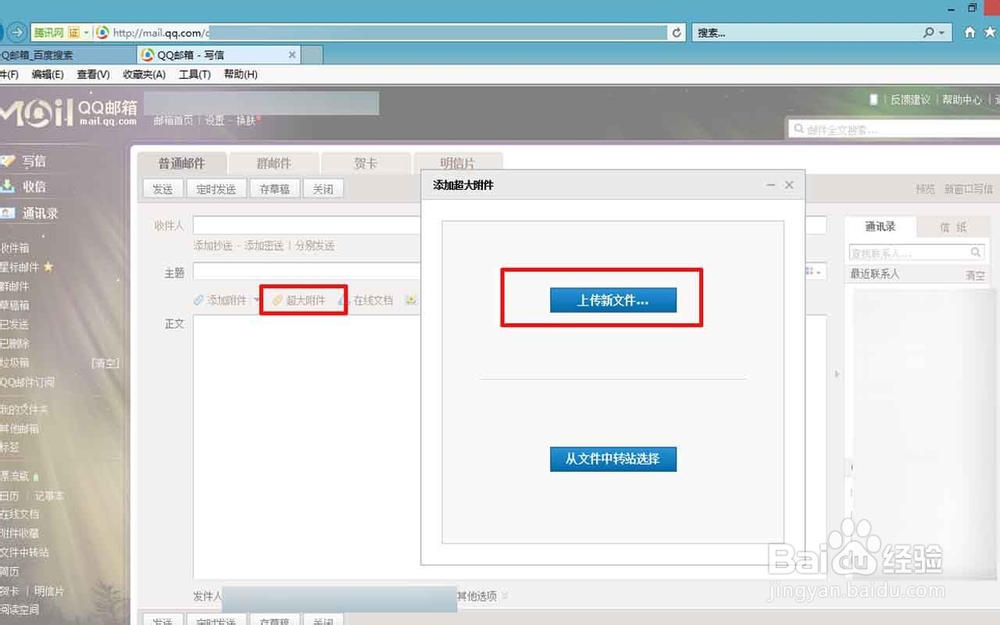This screenshot has width=1000, height=625.
Task: Click the top 定时发送 button
Action: click(216, 189)
